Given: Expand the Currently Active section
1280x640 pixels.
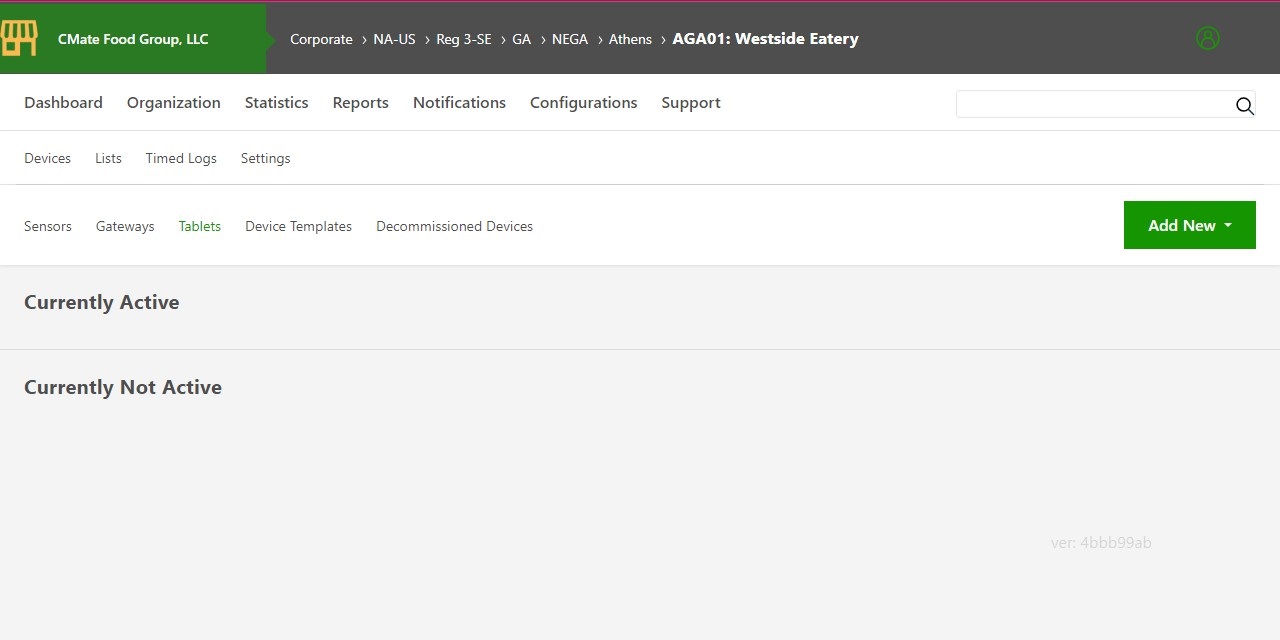Looking at the screenshot, I should (101, 302).
